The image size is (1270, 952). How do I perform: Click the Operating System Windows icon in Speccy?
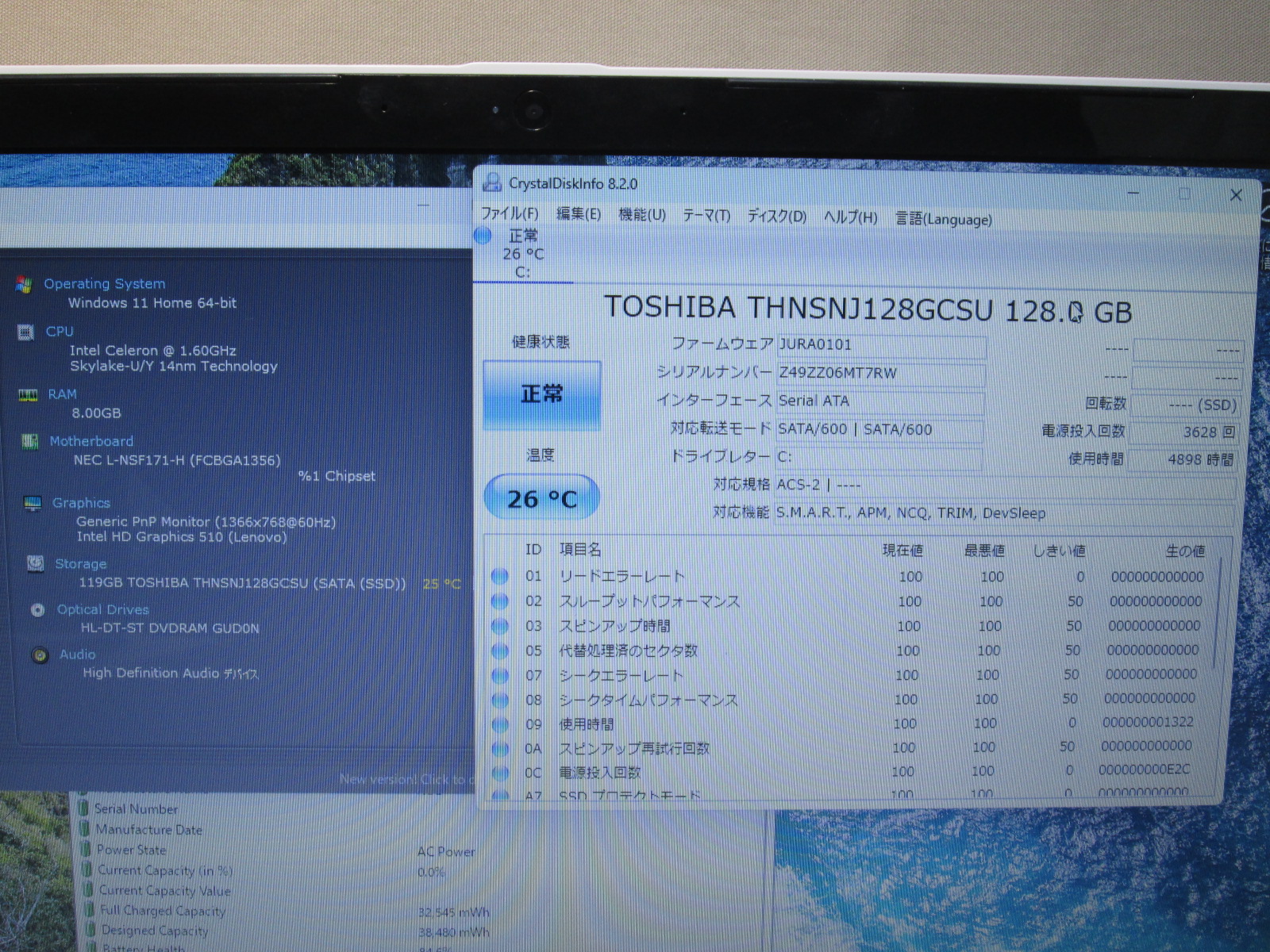[24, 284]
